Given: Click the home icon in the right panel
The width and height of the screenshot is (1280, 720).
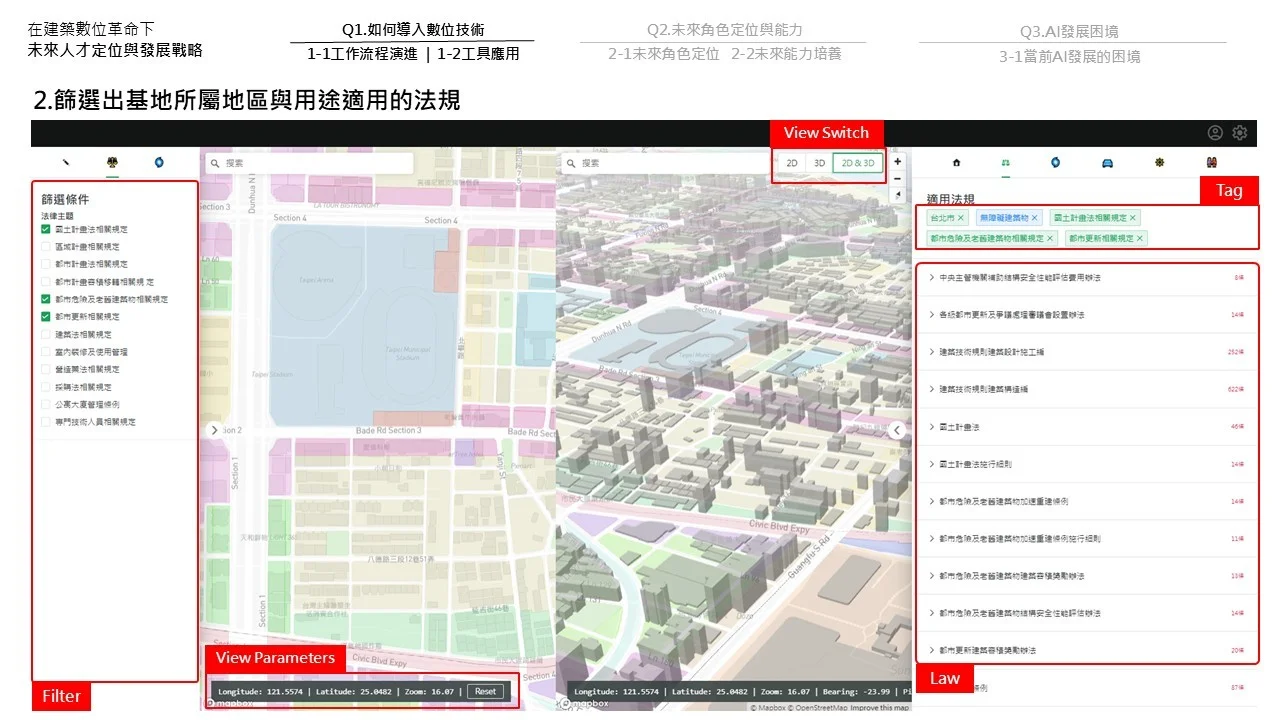Looking at the screenshot, I should 957,162.
